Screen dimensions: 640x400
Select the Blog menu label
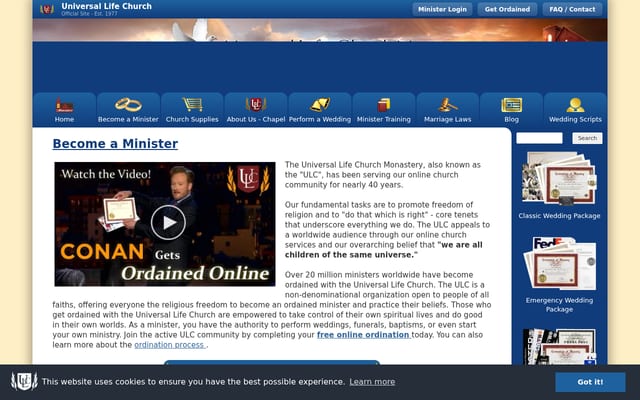511,120
